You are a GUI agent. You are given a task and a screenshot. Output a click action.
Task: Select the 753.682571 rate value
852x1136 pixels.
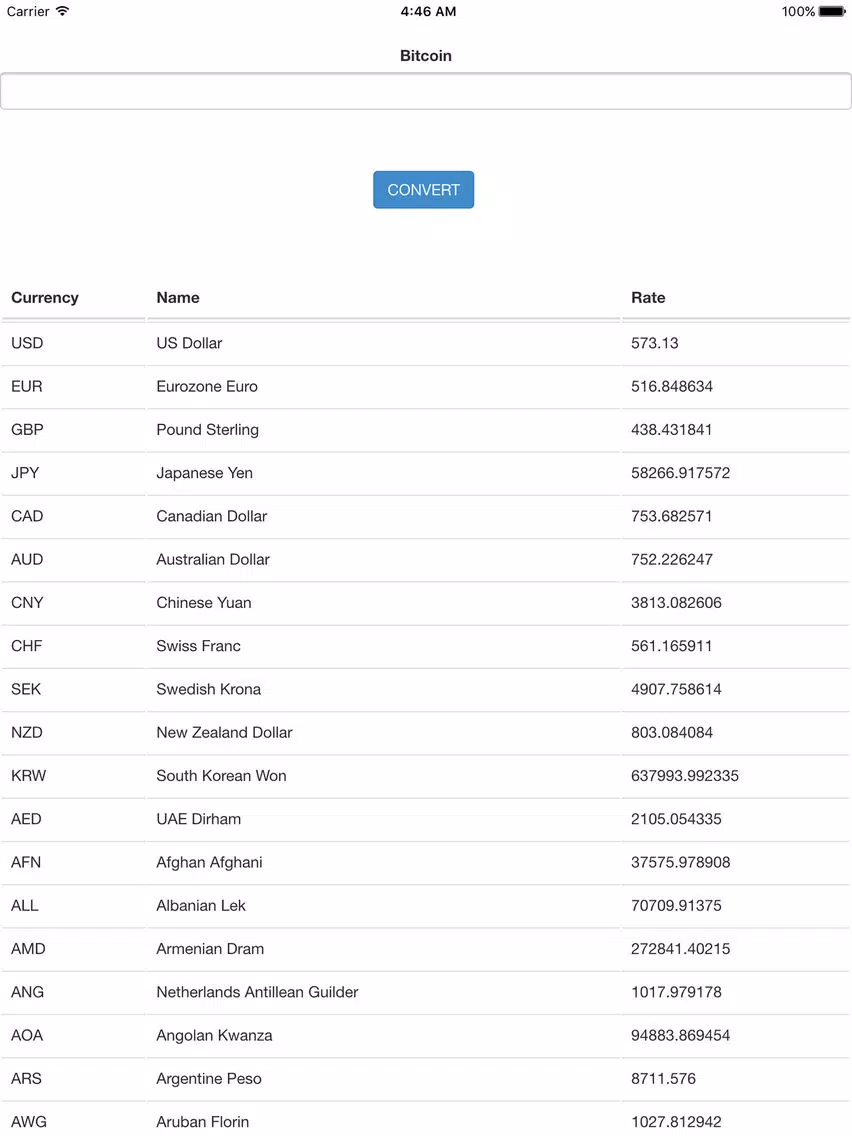point(672,516)
